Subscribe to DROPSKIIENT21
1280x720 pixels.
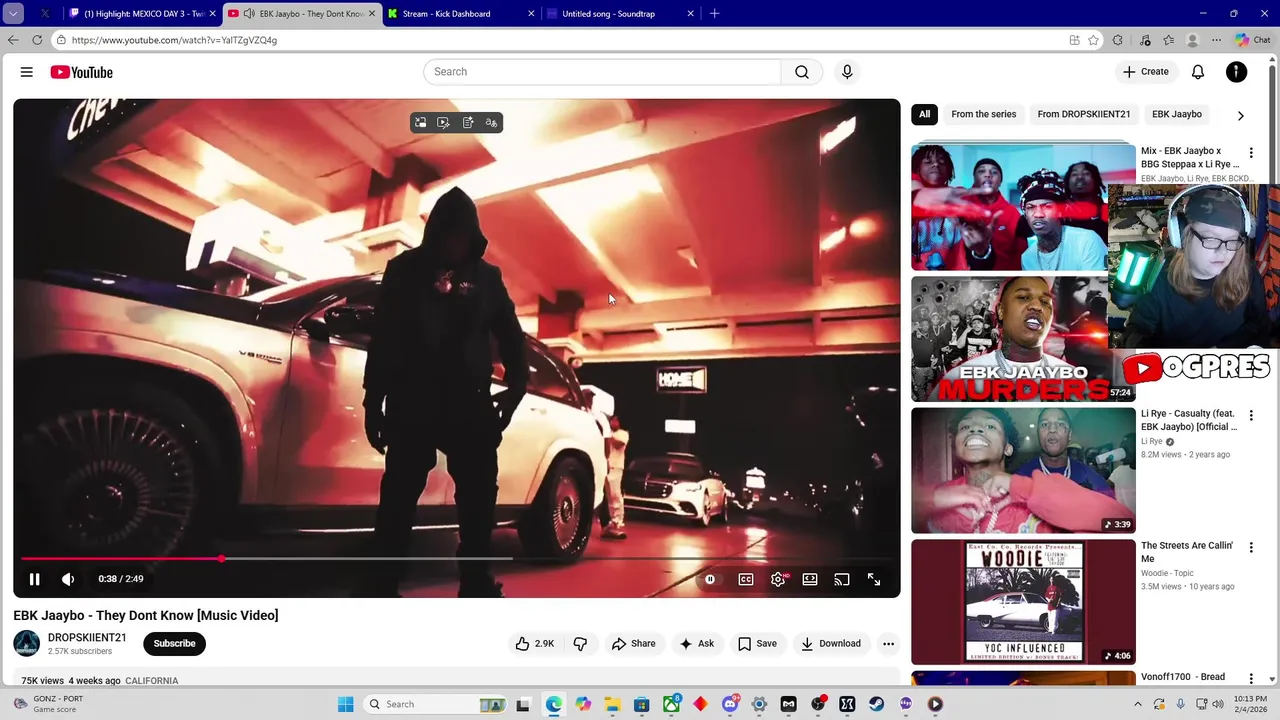pyautogui.click(x=174, y=644)
